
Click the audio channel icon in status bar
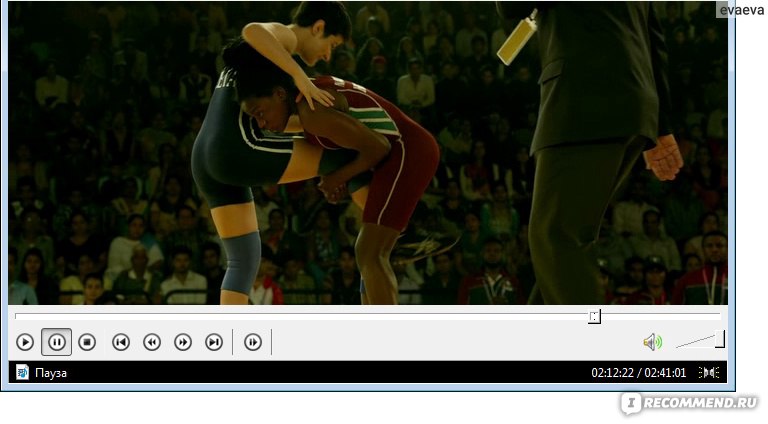[x=709, y=373]
